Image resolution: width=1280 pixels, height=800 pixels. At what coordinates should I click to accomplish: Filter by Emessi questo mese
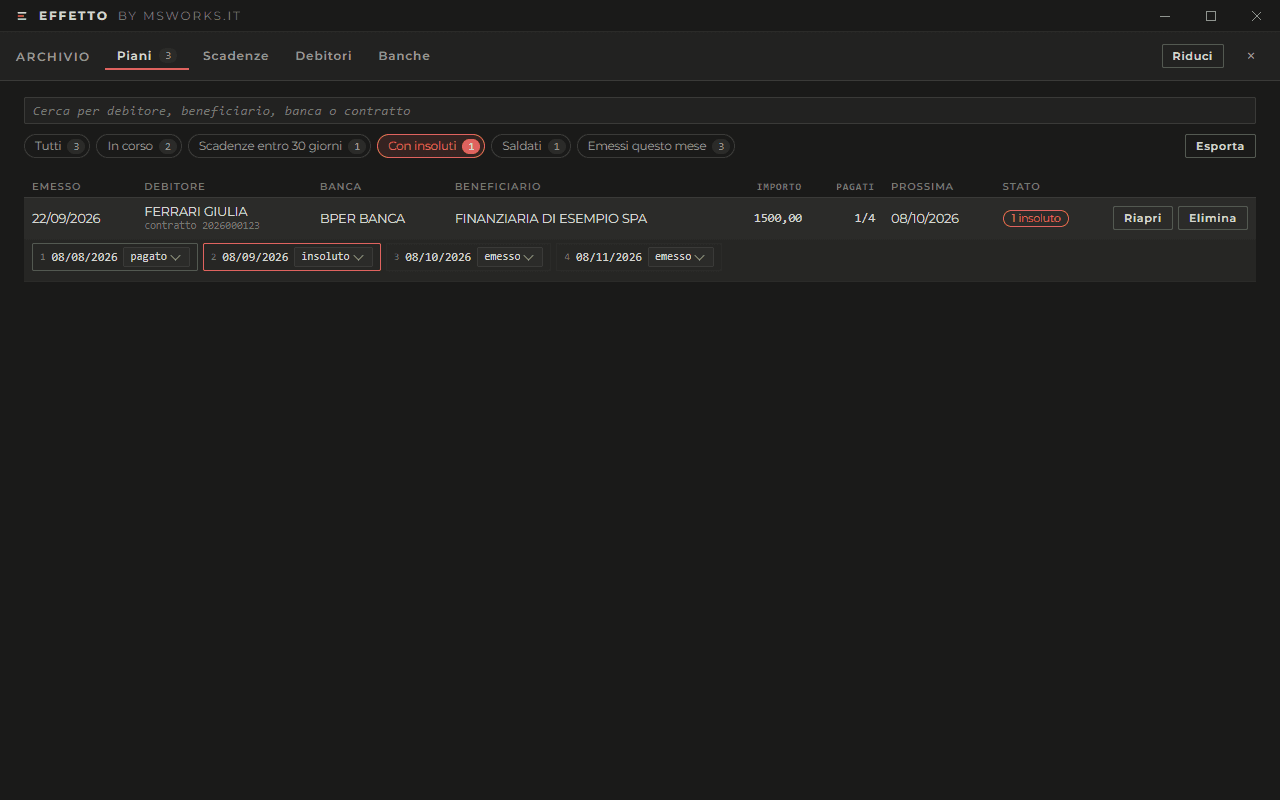[656, 146]
